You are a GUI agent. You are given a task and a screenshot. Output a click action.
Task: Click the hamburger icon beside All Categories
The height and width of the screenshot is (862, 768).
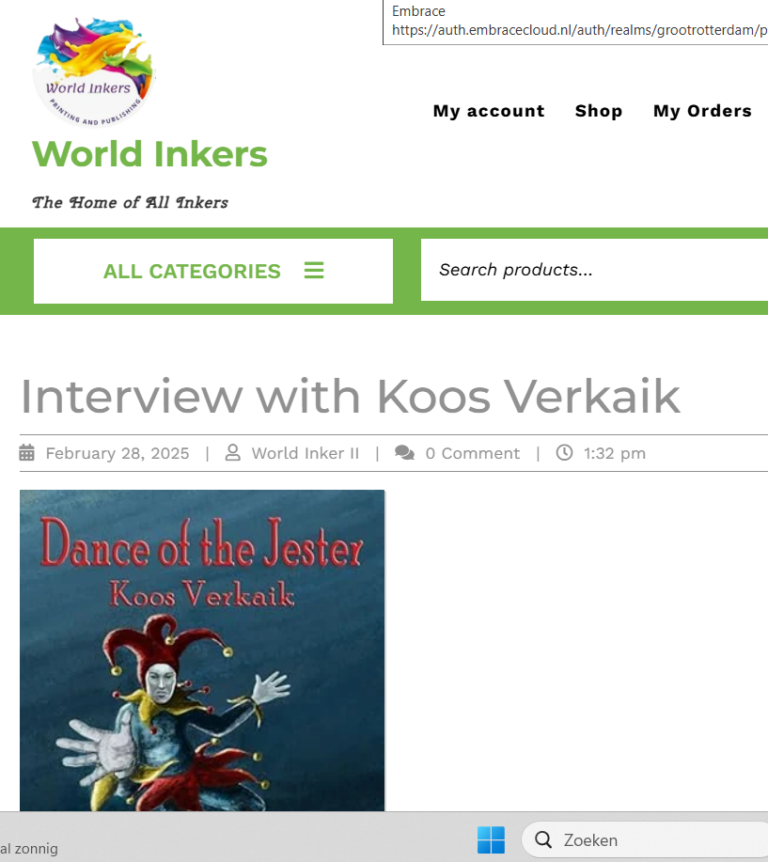314,270
